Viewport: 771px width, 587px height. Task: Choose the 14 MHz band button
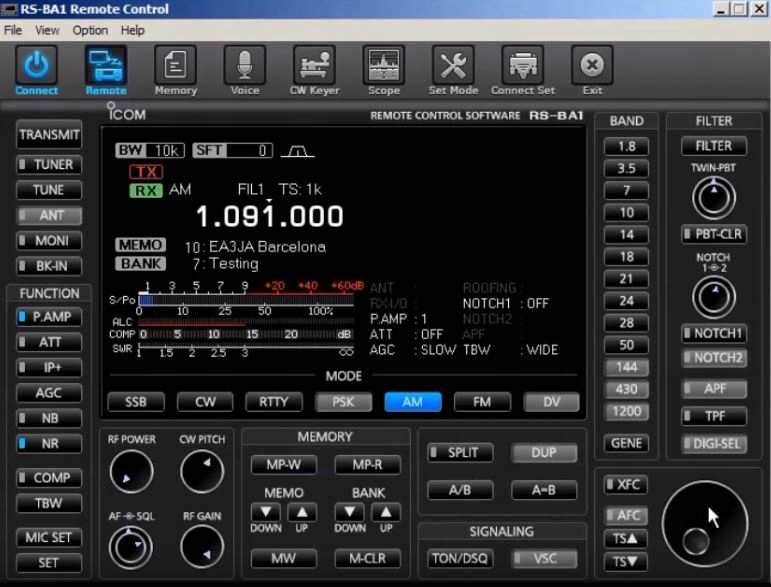point(626,235)
